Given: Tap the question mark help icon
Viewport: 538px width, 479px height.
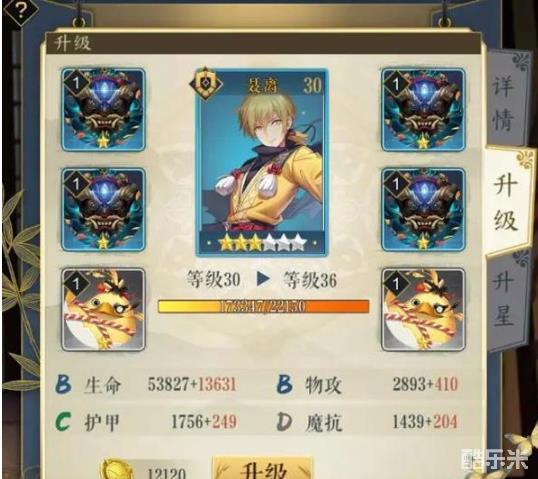Looking at the screenshot, I should point(21,11).
